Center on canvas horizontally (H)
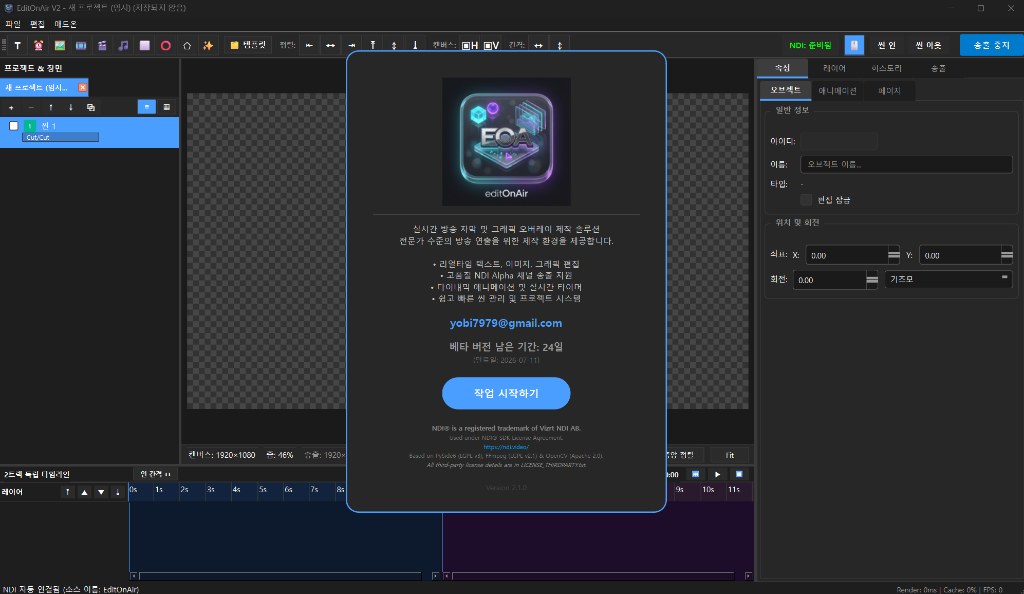Viewport: 1024px width, 594px height. click(470, 46)
